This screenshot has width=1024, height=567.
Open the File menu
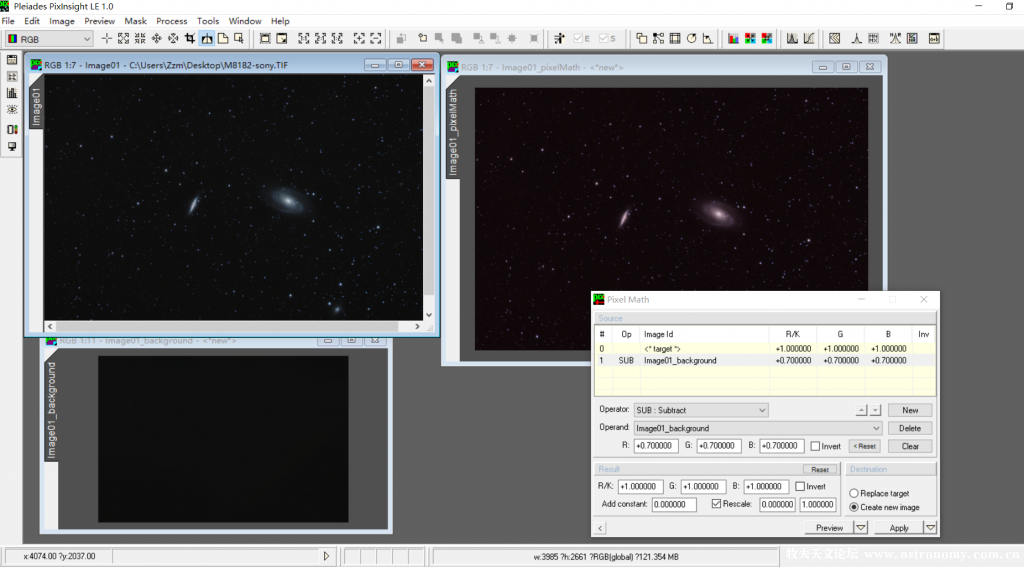[8, 21]
